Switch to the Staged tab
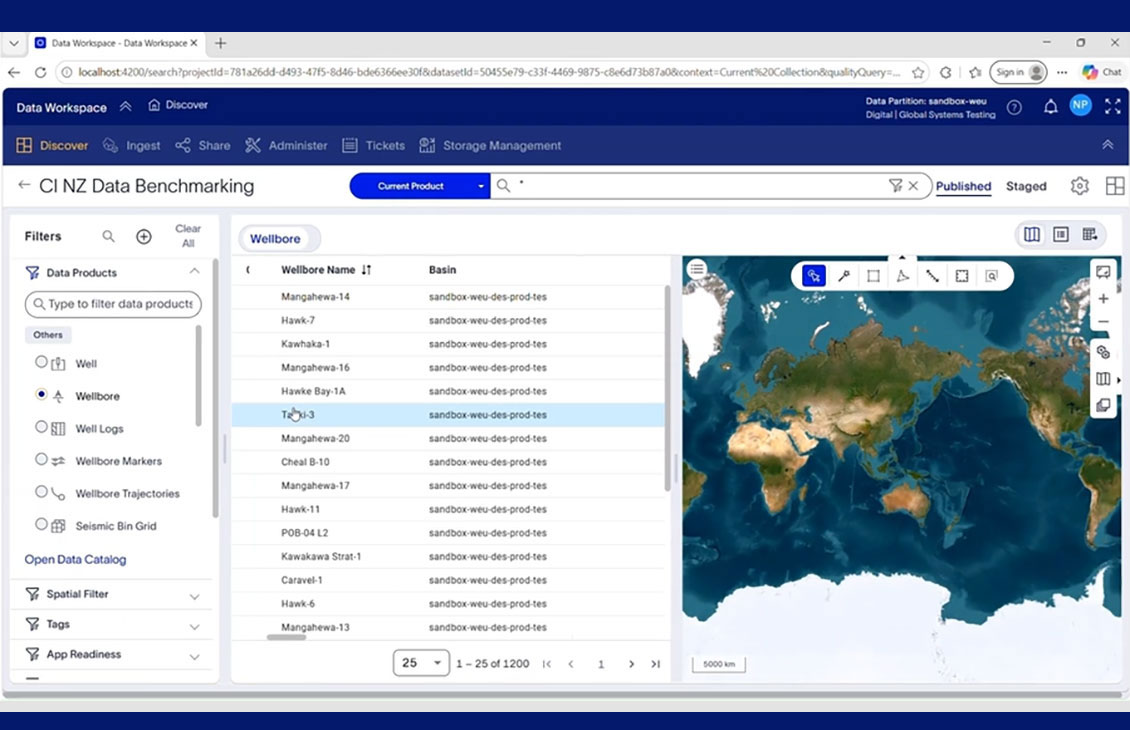Image resolution: width=1130 pixels, height=730 pixels. (1026, 186)
